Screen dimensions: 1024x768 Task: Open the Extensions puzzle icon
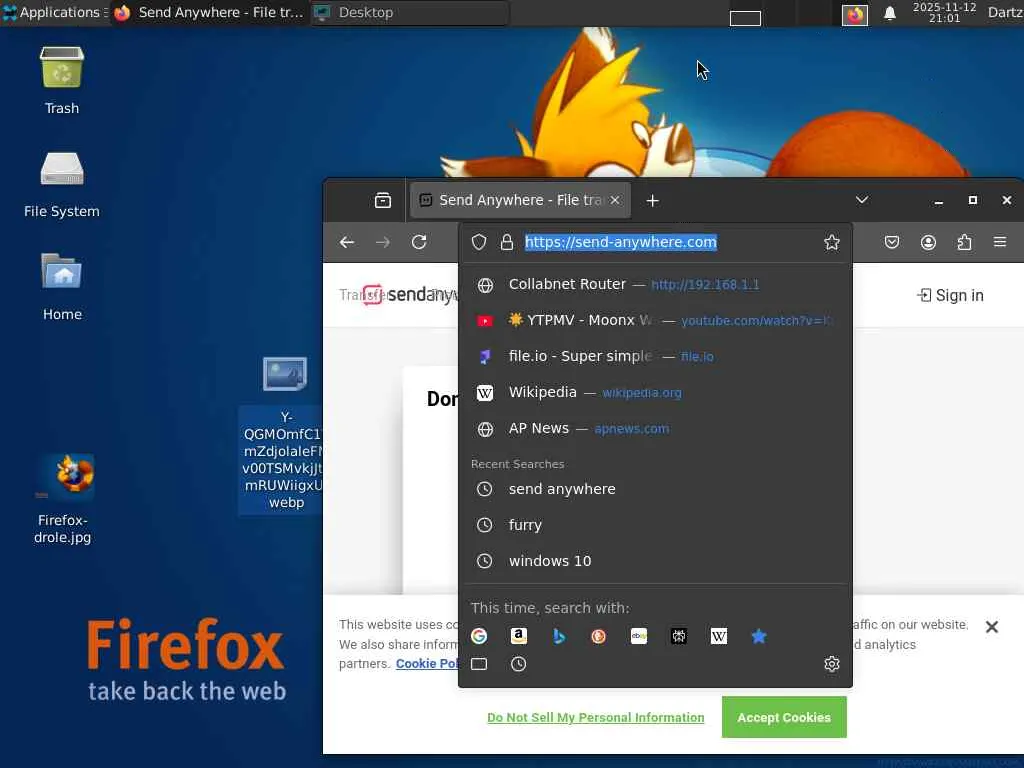pos(964,242)
